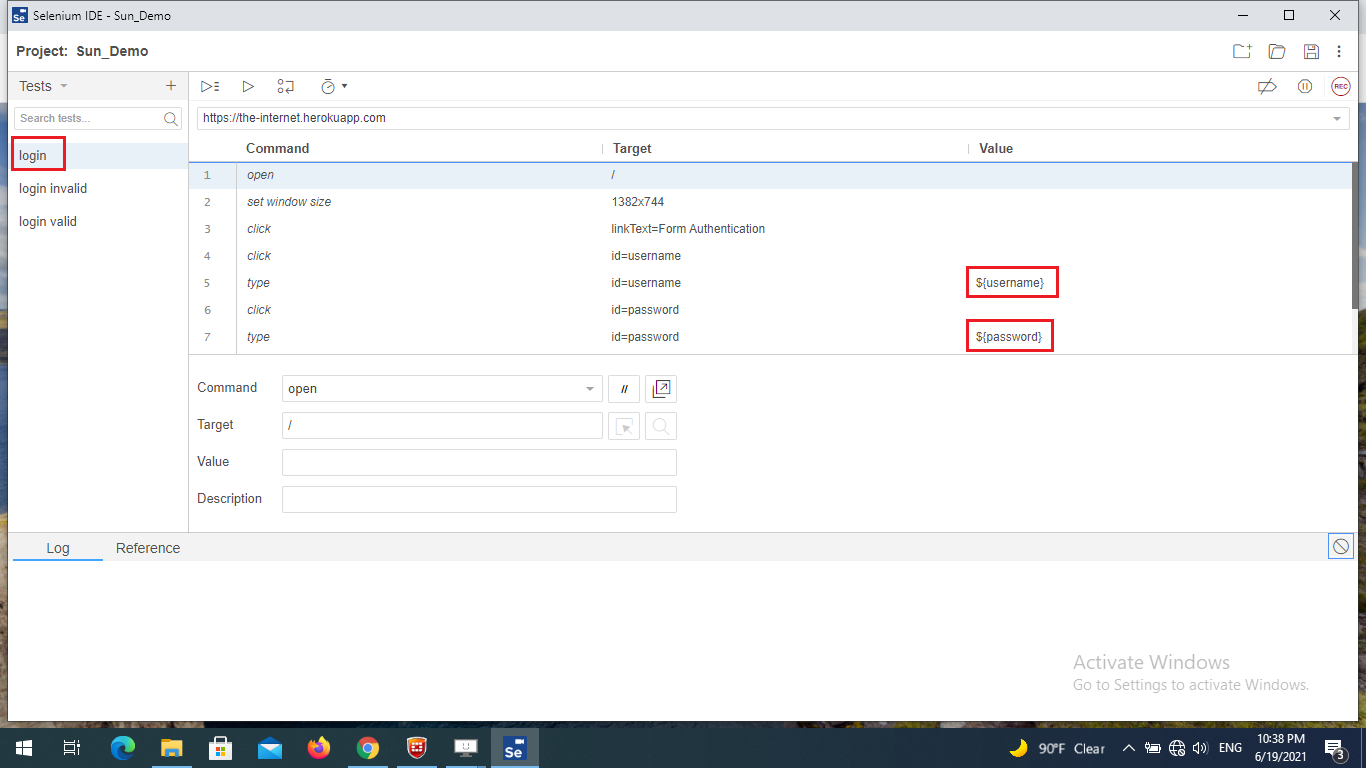Toggle comment on the command
This screenshot has height=768, width=1366.
[624, 389]
